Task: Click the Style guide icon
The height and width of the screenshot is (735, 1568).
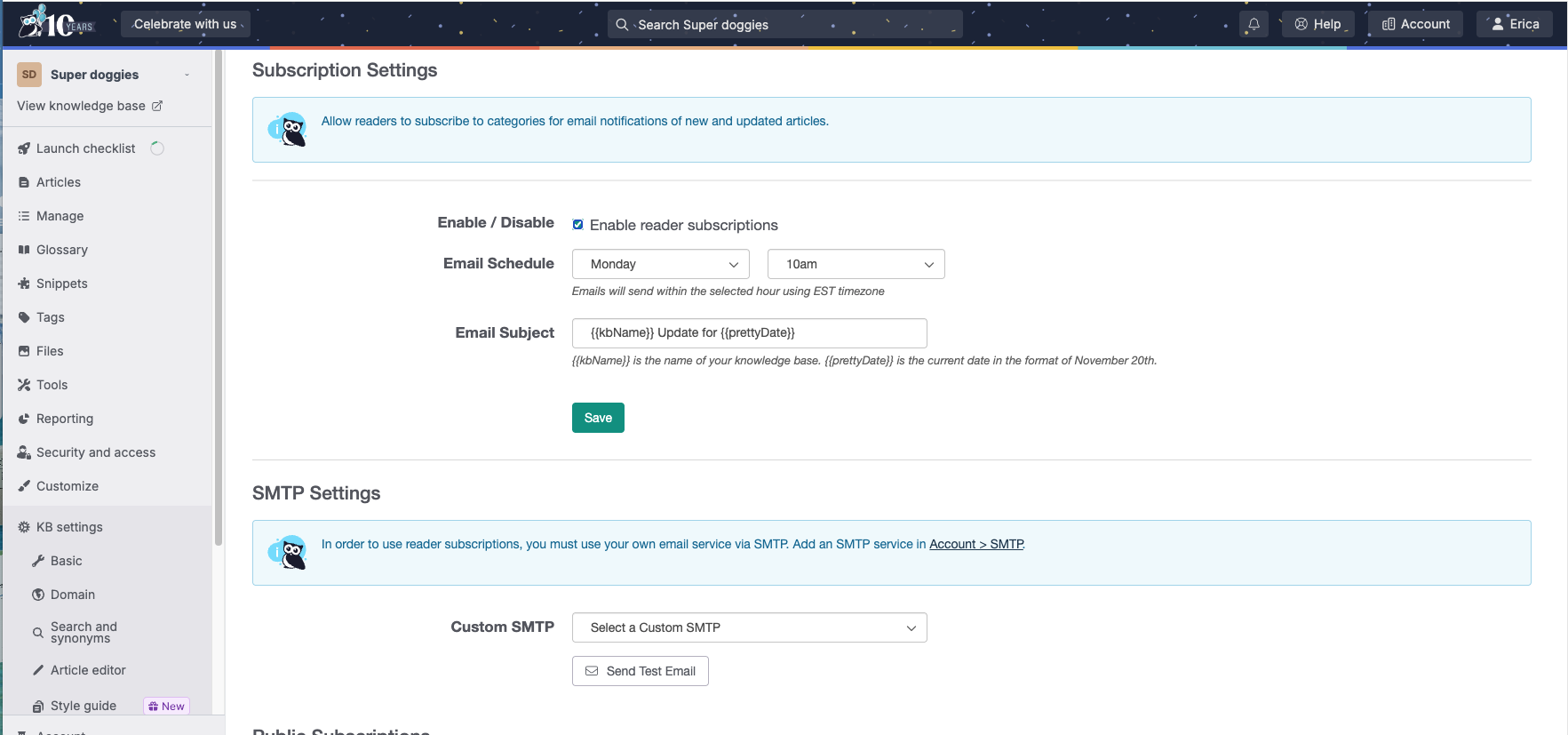Action: 38,707
